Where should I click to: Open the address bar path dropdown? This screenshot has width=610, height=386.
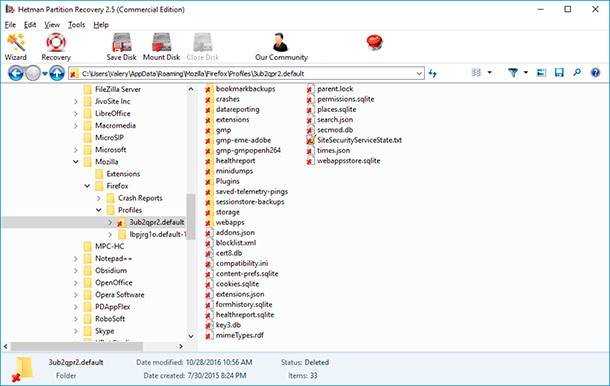[419, 73]
